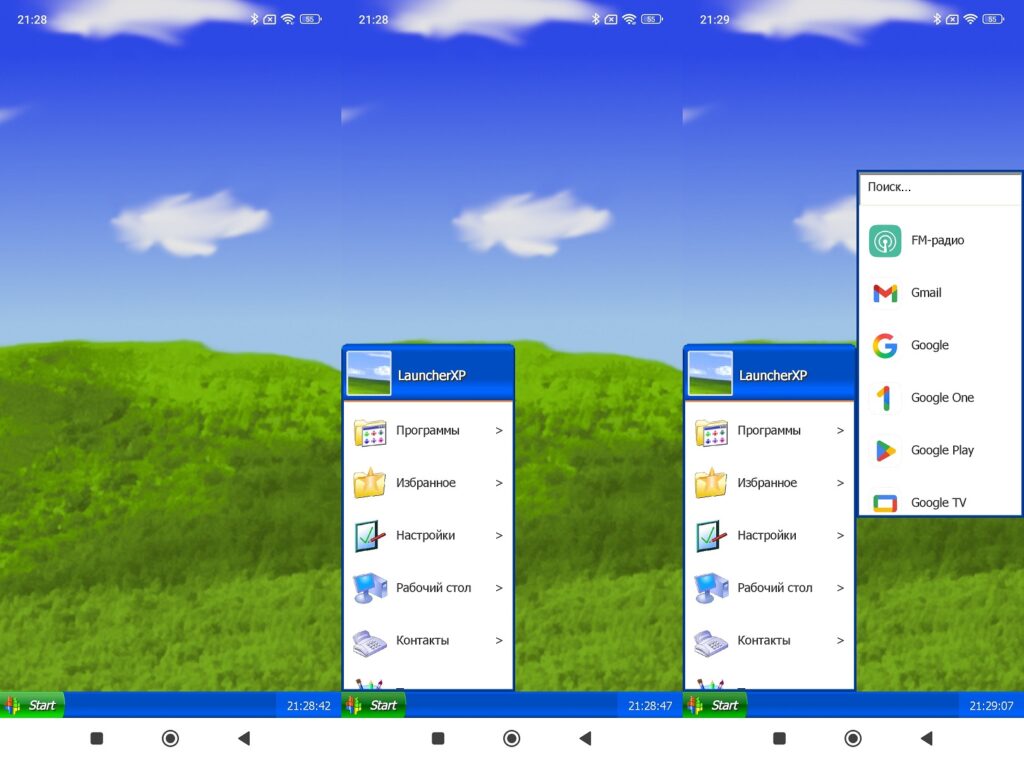This screenshot has width=1024, height=759.
Task: Tap square recents button in right screenshot
Action: point(780,739)
